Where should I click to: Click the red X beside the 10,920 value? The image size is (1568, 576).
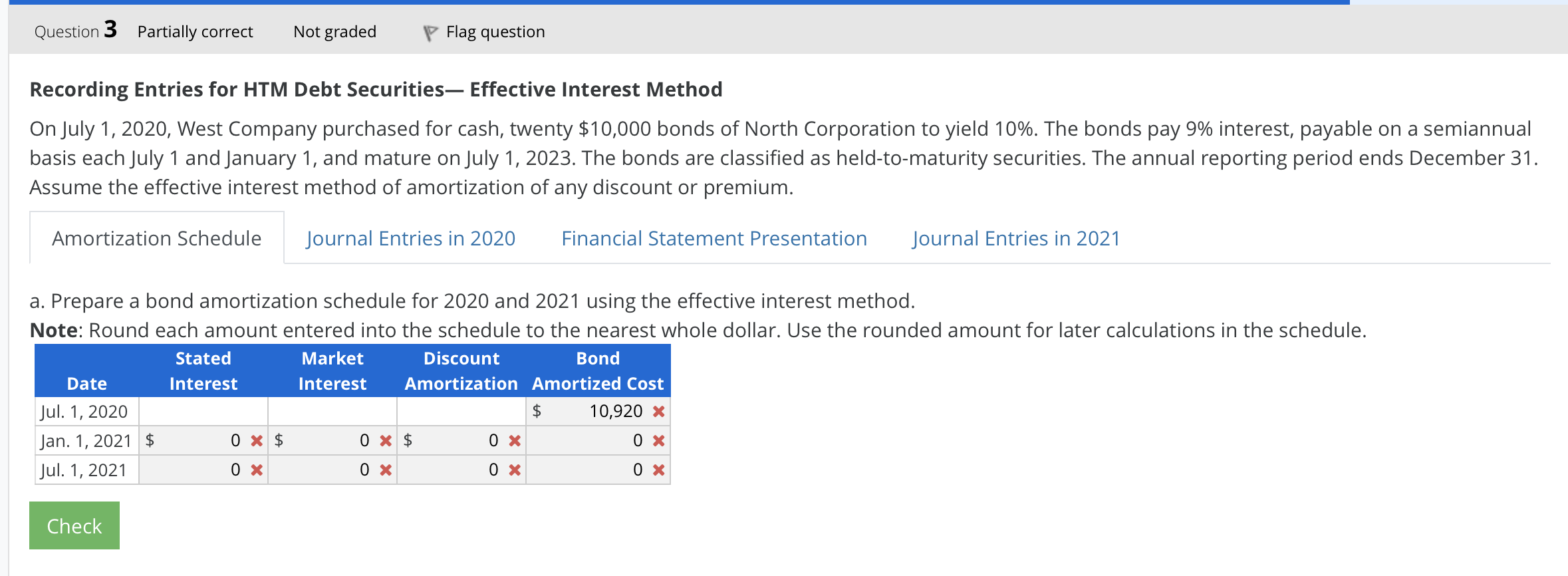coord(658,410)
